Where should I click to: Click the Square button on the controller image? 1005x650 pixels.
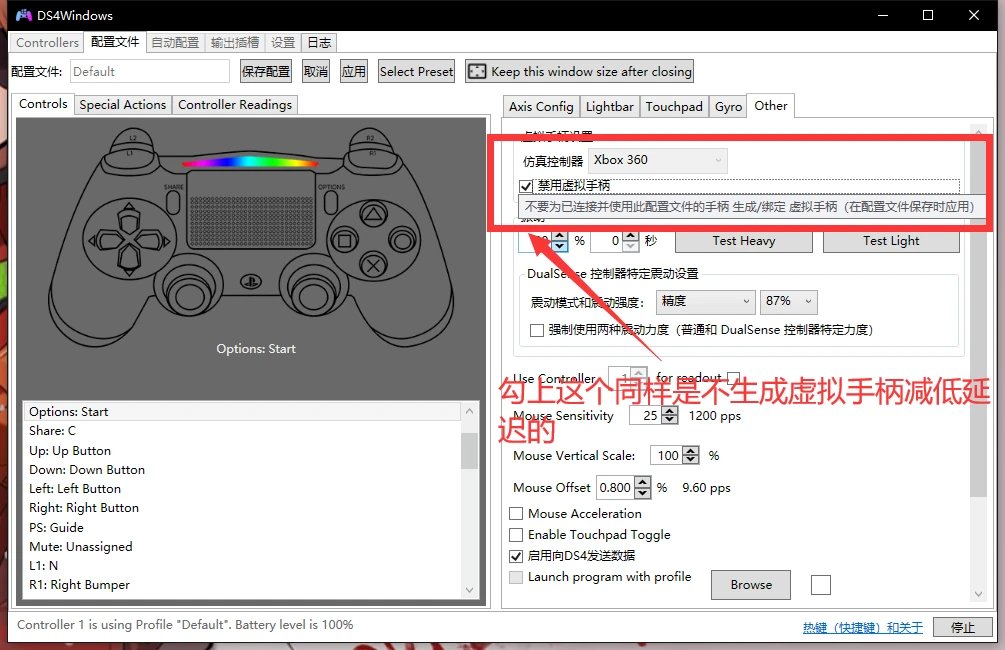[x=344, y=241]
